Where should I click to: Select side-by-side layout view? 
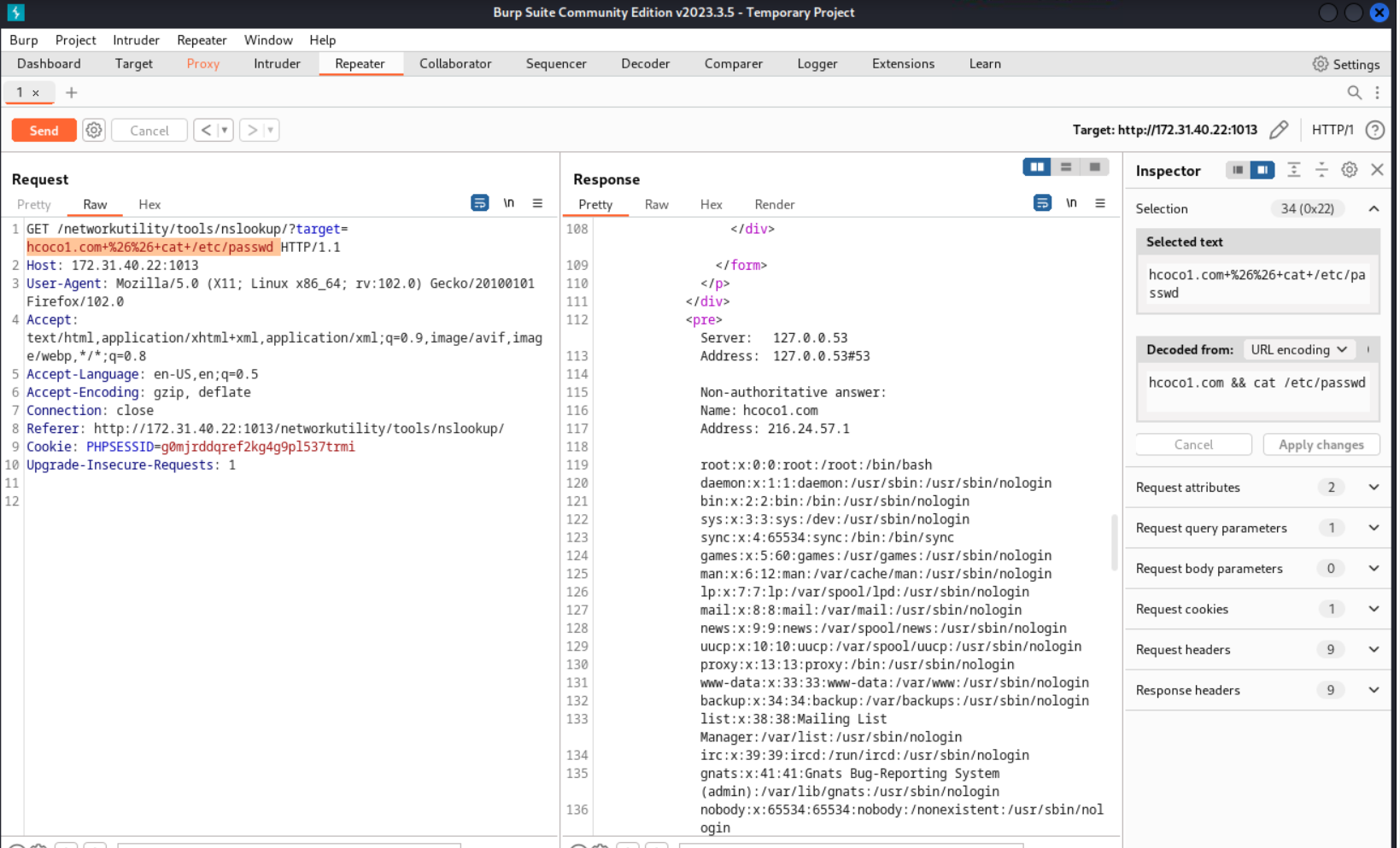click(x=1037, y=167)
